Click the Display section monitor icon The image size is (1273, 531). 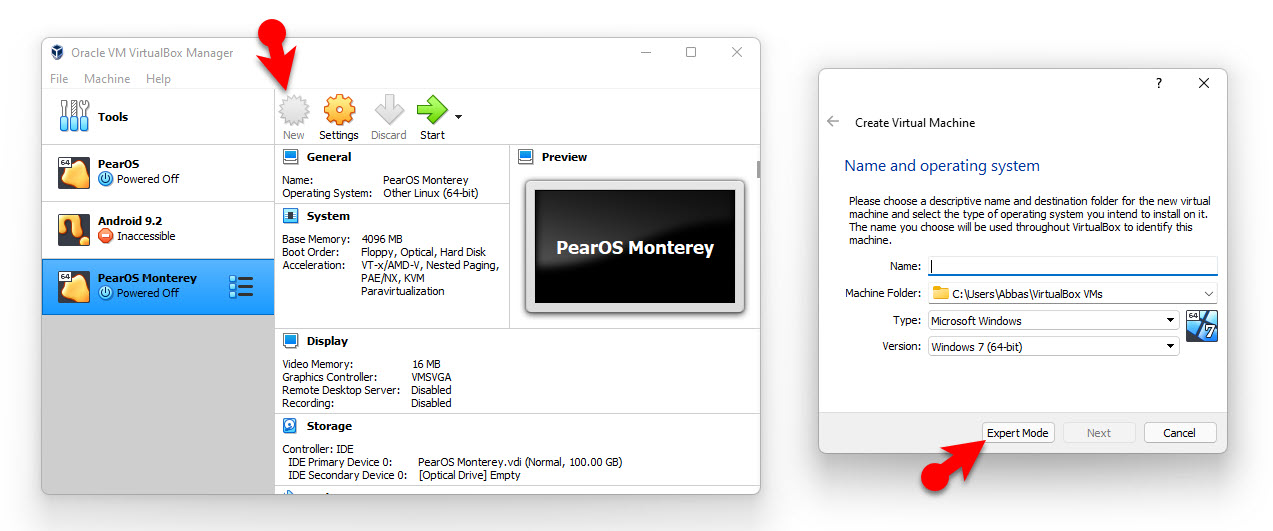coord(291,341)
